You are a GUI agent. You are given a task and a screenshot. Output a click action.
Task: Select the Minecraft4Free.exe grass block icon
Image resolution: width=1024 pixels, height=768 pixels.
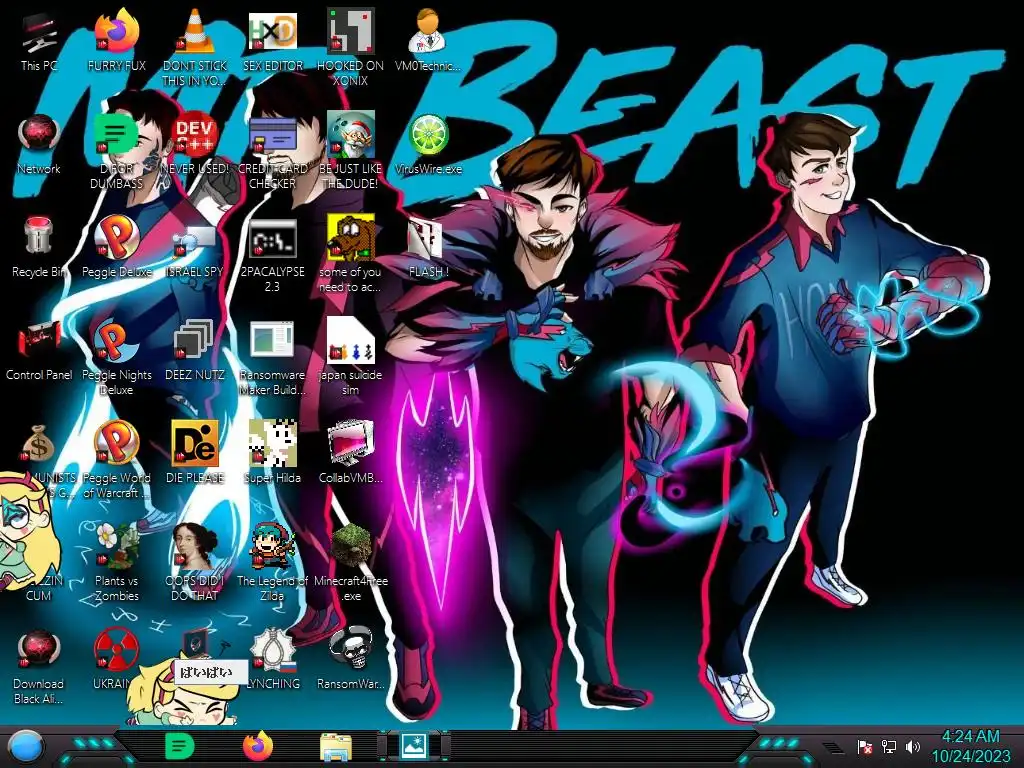click(x=351, y=563)
